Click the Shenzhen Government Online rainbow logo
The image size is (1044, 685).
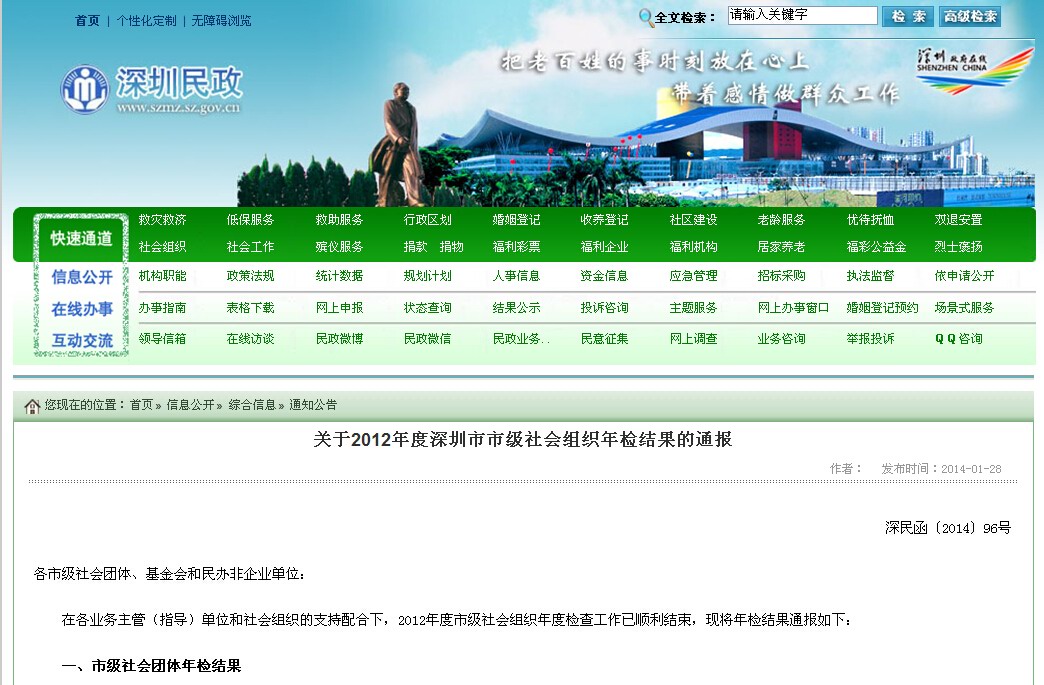point(972,70)
